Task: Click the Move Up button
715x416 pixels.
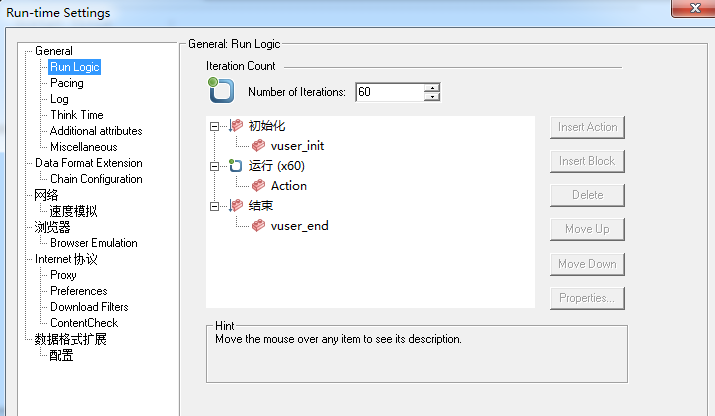Action: (587, 229)
